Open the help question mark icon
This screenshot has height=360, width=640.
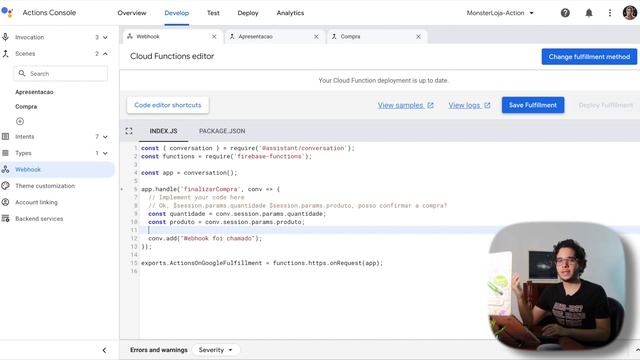[565, 13]
